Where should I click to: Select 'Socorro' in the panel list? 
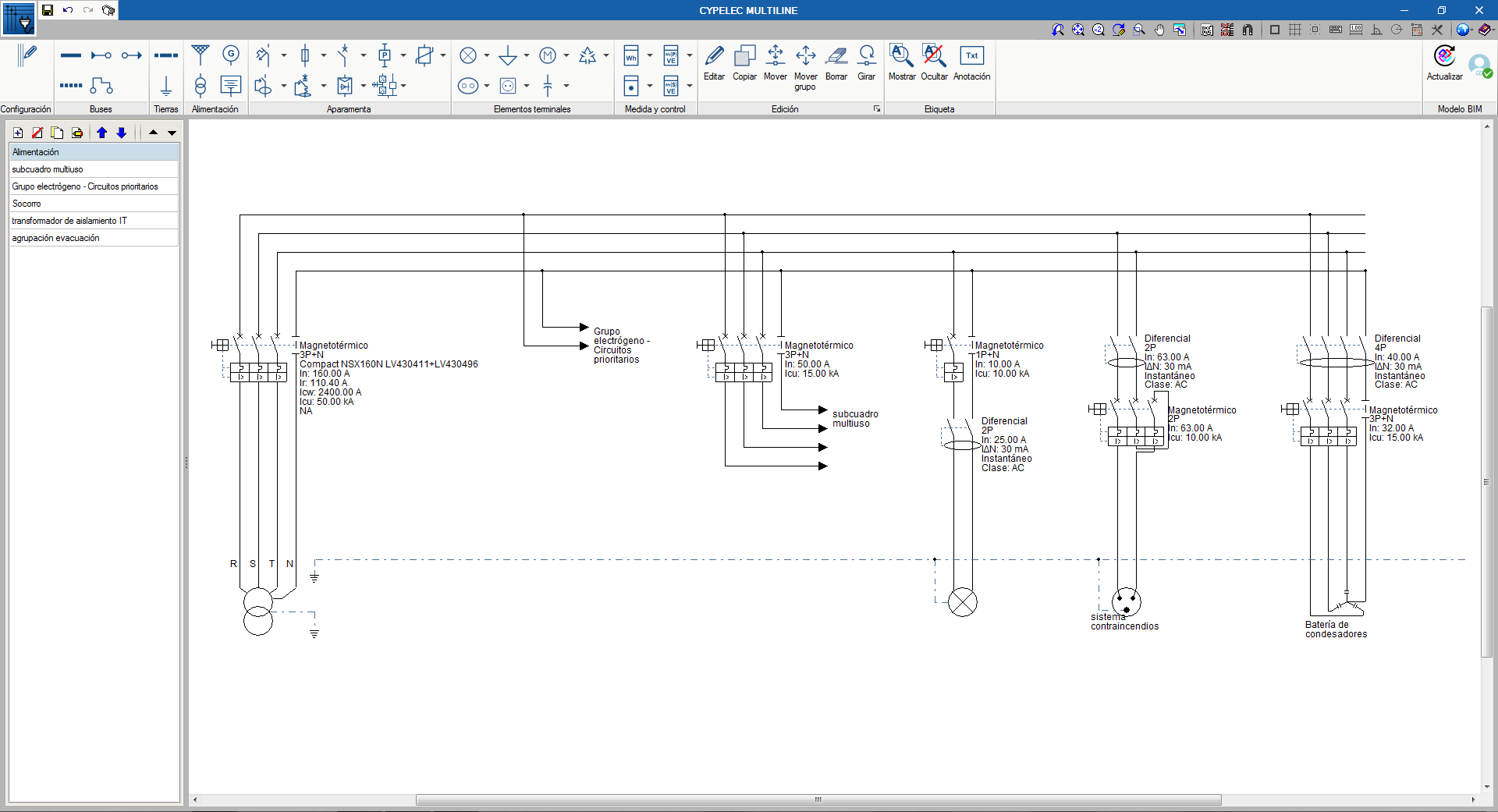coord(27,204)
